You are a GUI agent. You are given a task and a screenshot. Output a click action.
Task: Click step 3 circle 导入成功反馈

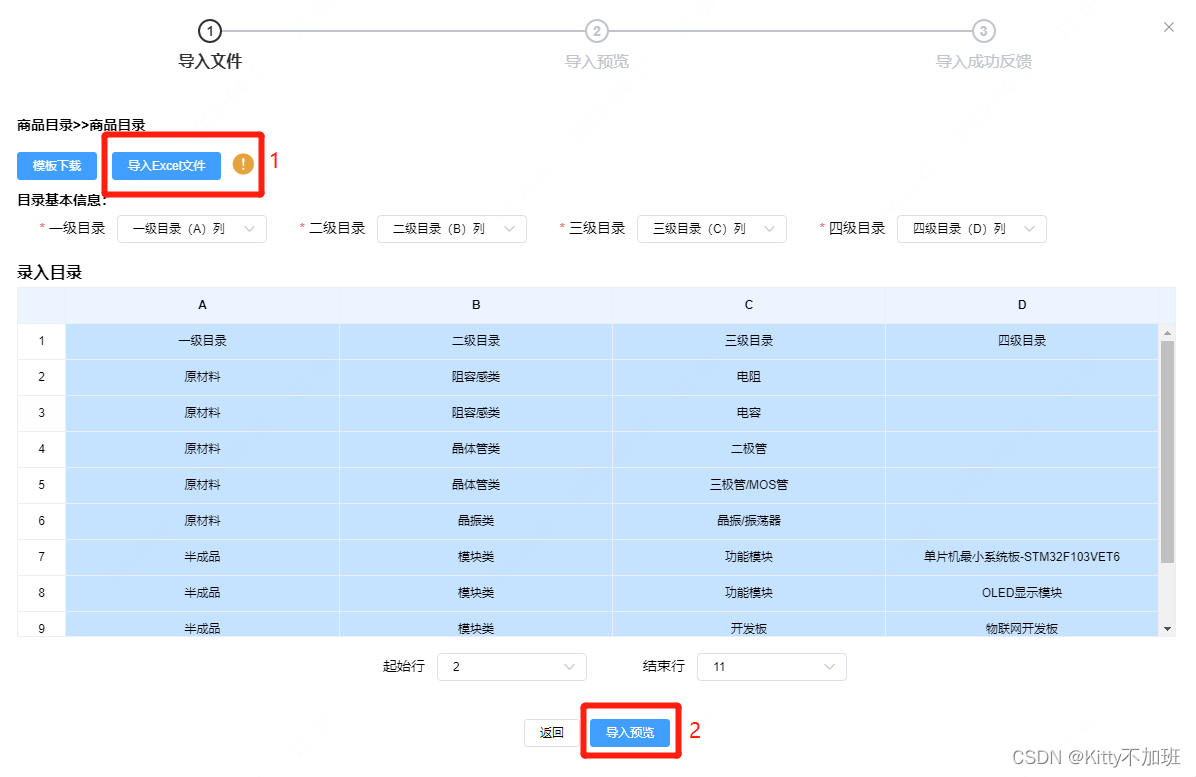click(983, 31)
